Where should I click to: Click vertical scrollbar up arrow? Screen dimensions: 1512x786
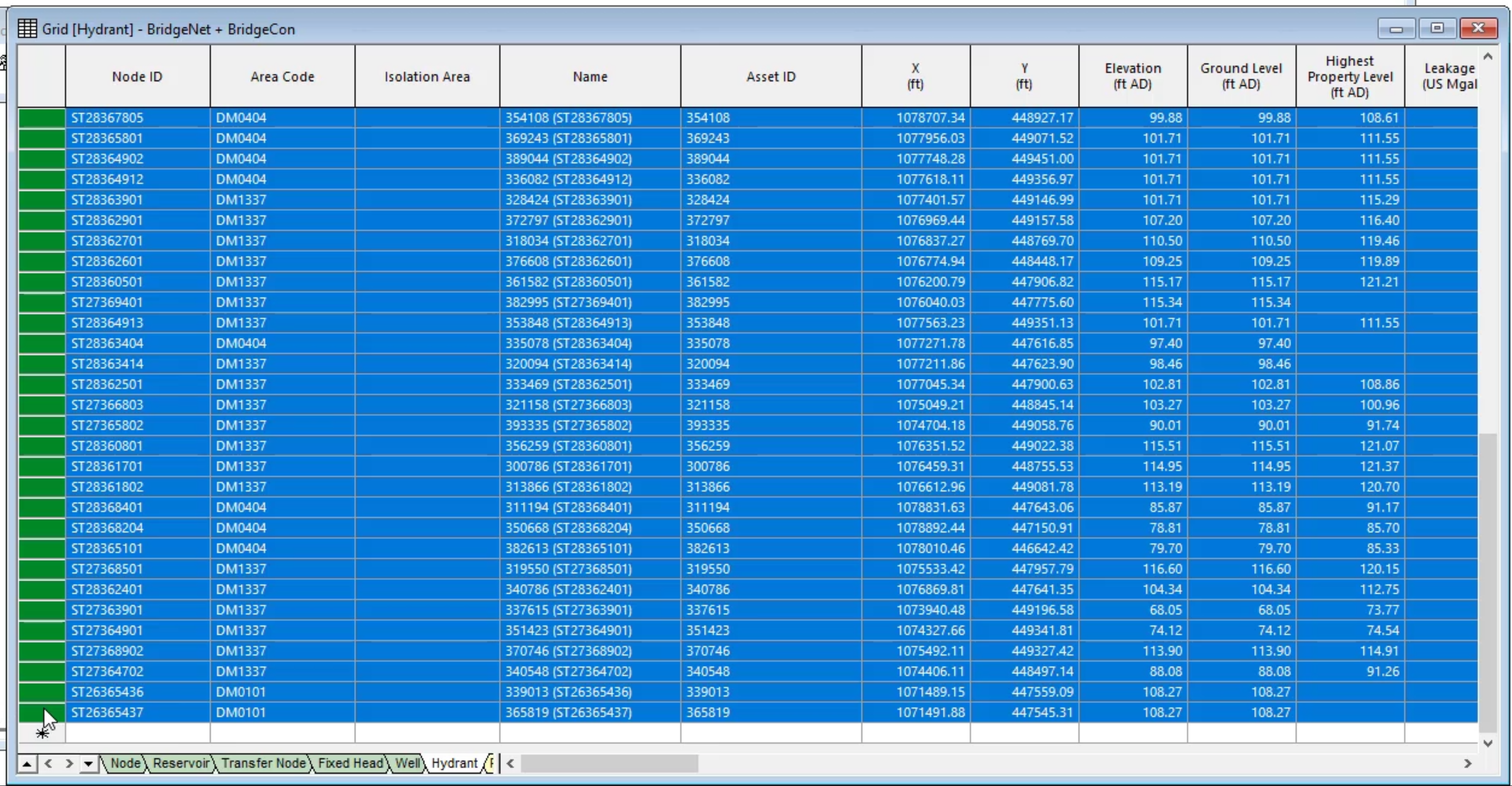coord(1488,56)
